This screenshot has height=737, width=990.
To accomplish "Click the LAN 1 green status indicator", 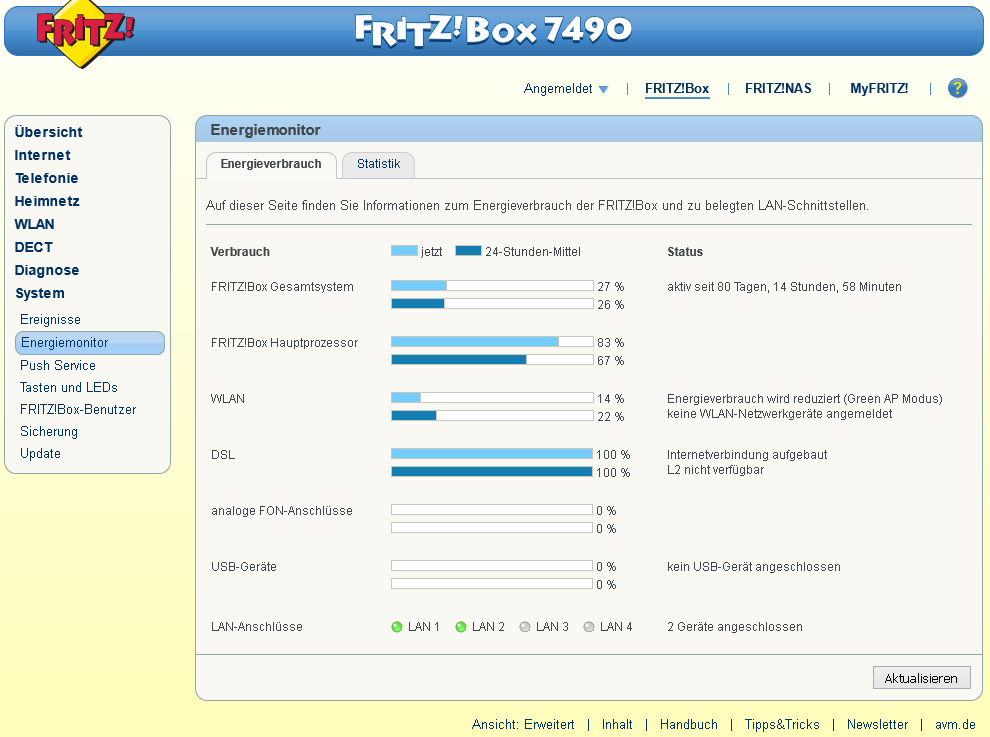I will pos(397,627).
